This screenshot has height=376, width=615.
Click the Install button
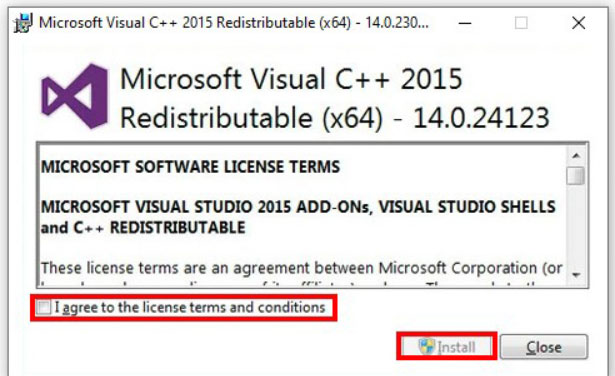447,347
